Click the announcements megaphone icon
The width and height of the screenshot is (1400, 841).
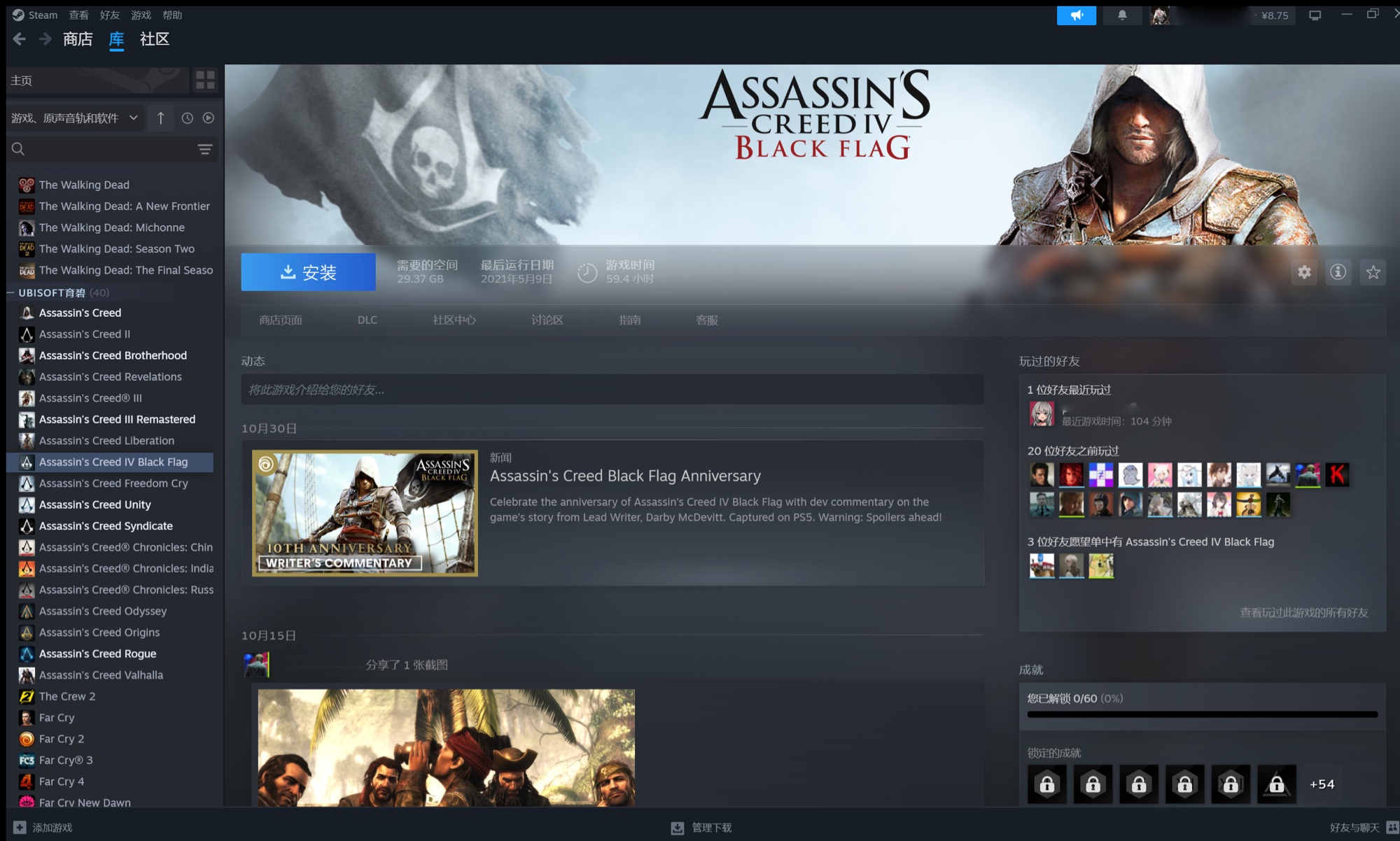(1076, 15)
